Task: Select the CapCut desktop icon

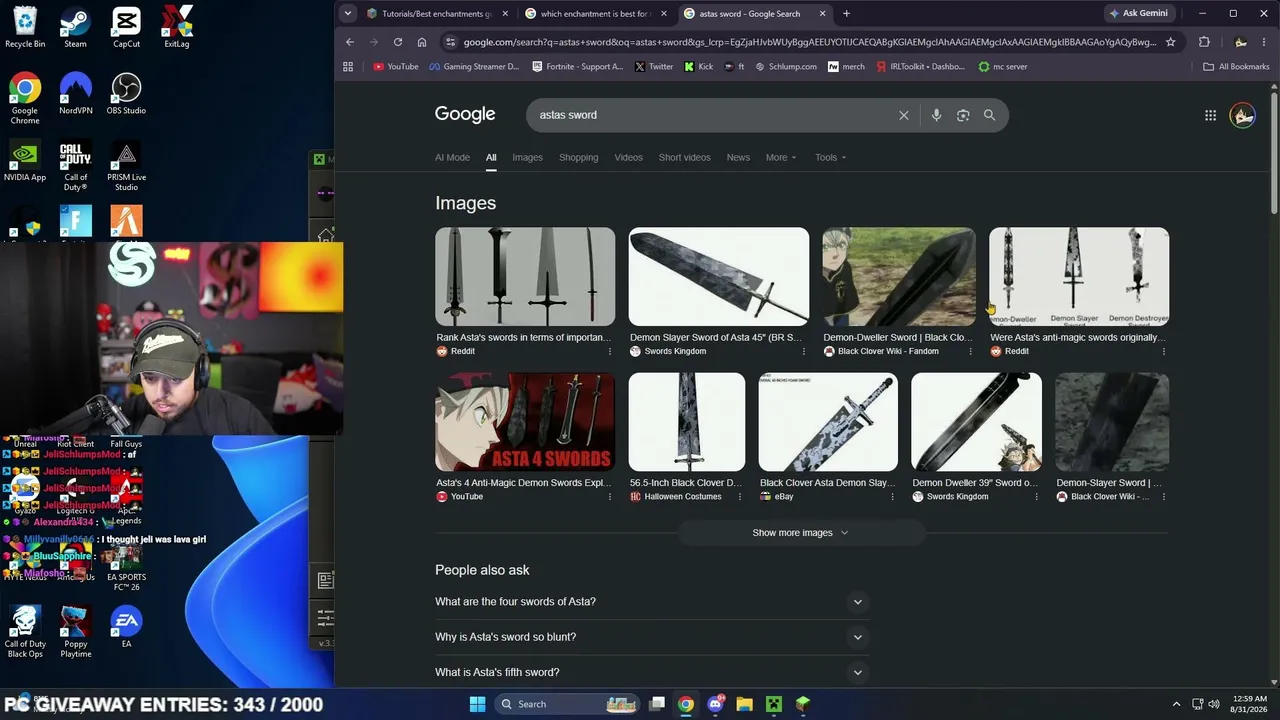Action: (x=126, y=28)
